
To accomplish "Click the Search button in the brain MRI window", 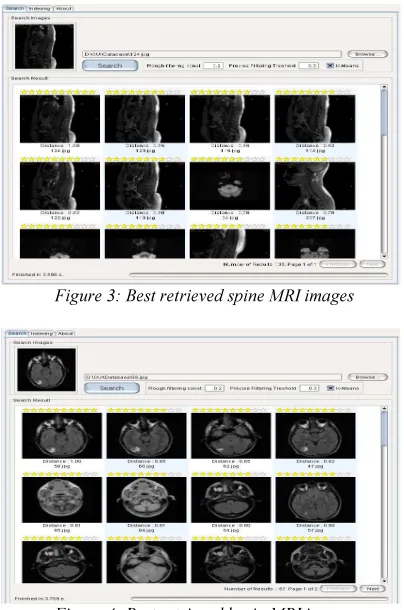I will pos(112,388).
